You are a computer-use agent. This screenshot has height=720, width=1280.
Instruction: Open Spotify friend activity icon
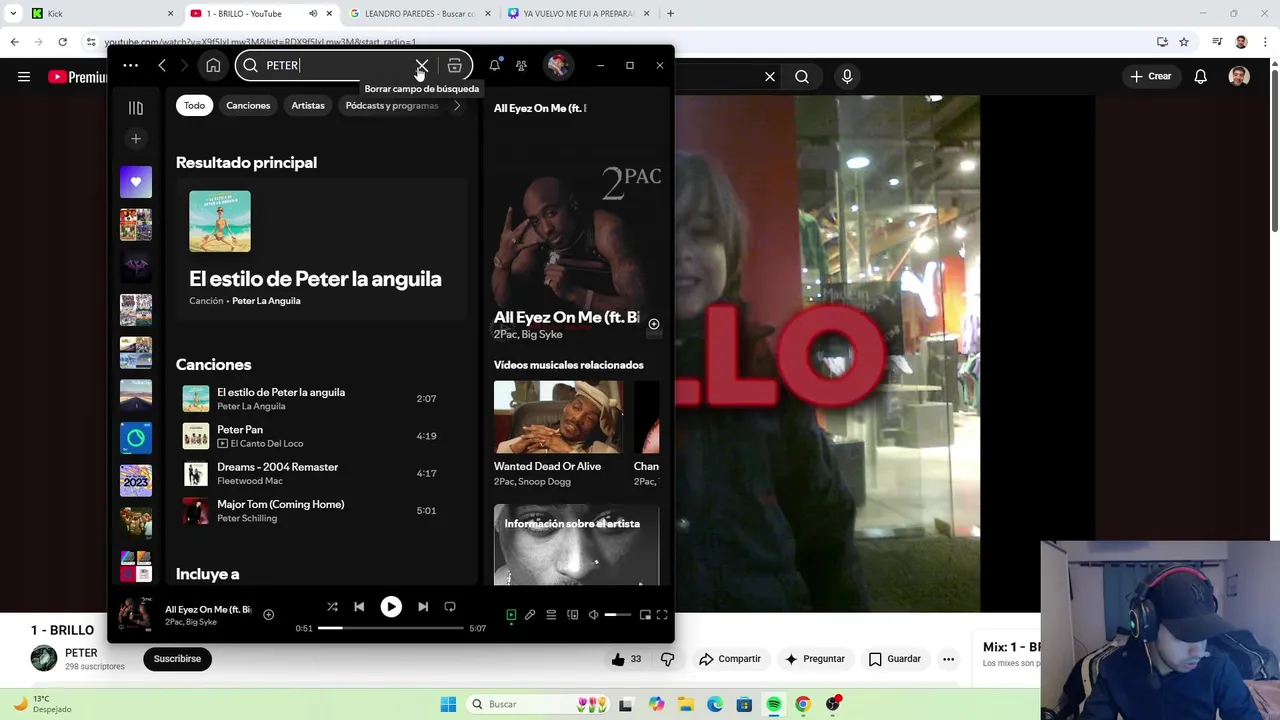521,66
